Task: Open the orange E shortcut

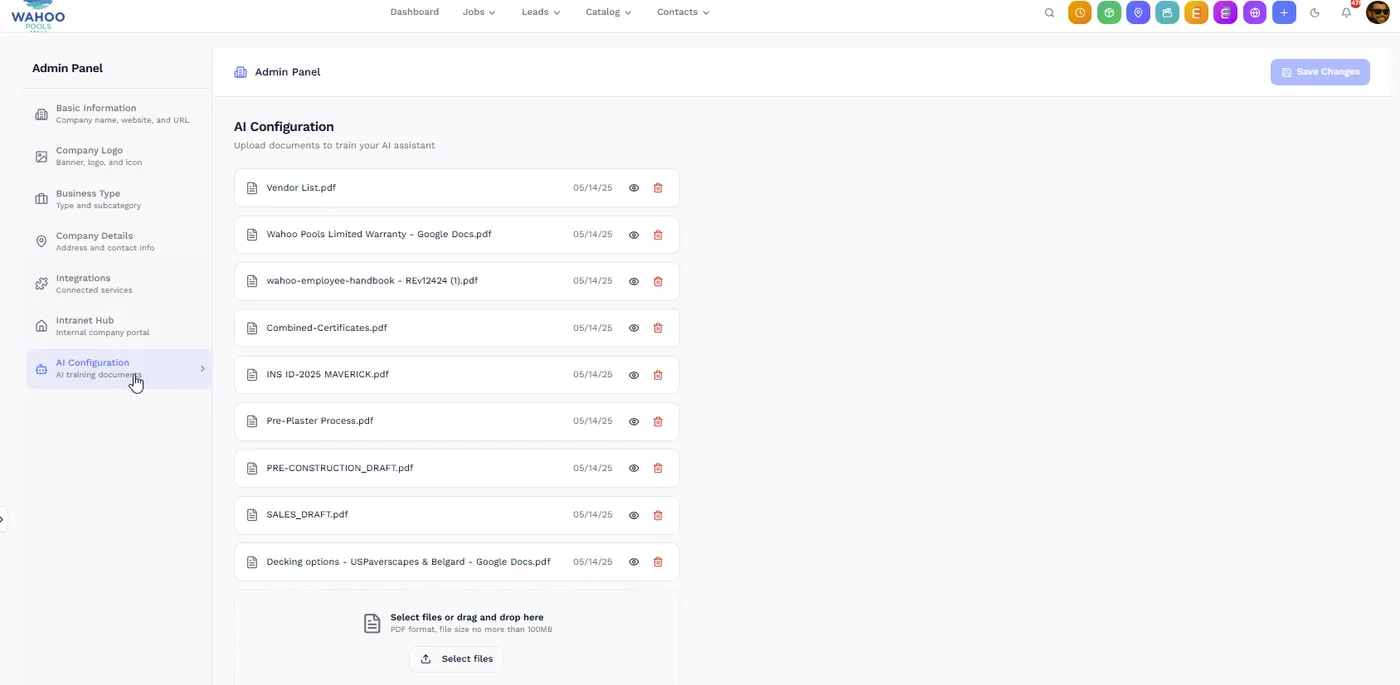Action: [x=1196, y=13]
